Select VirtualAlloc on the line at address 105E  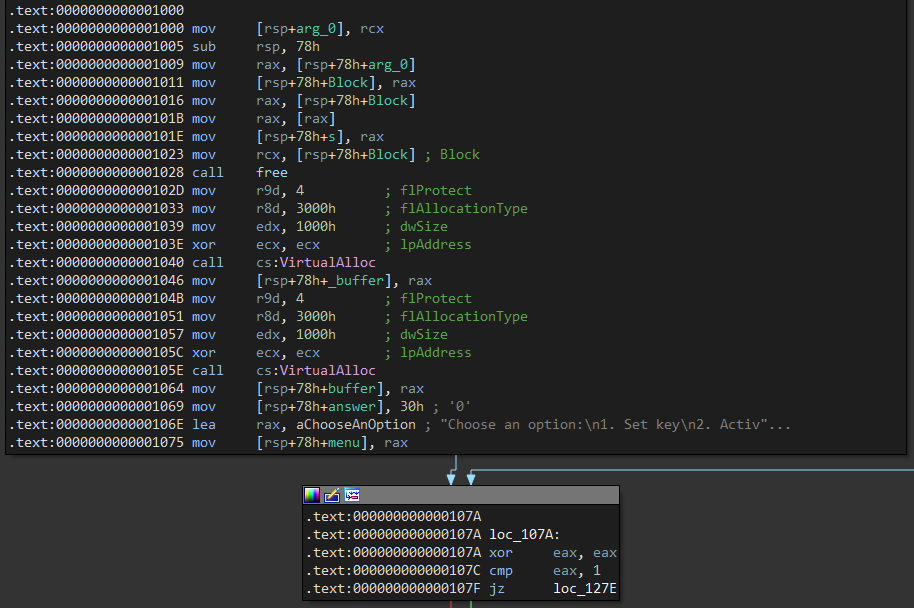coord(328,370)
